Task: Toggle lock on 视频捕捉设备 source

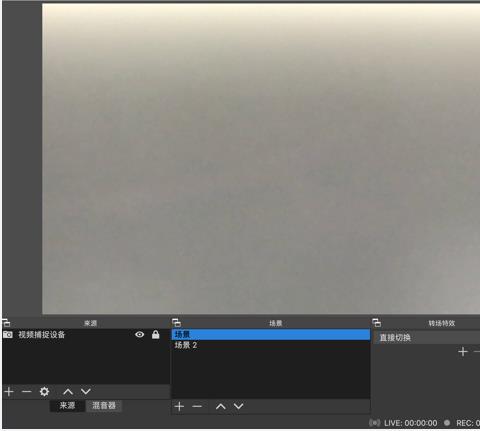Action: point(155,334)
